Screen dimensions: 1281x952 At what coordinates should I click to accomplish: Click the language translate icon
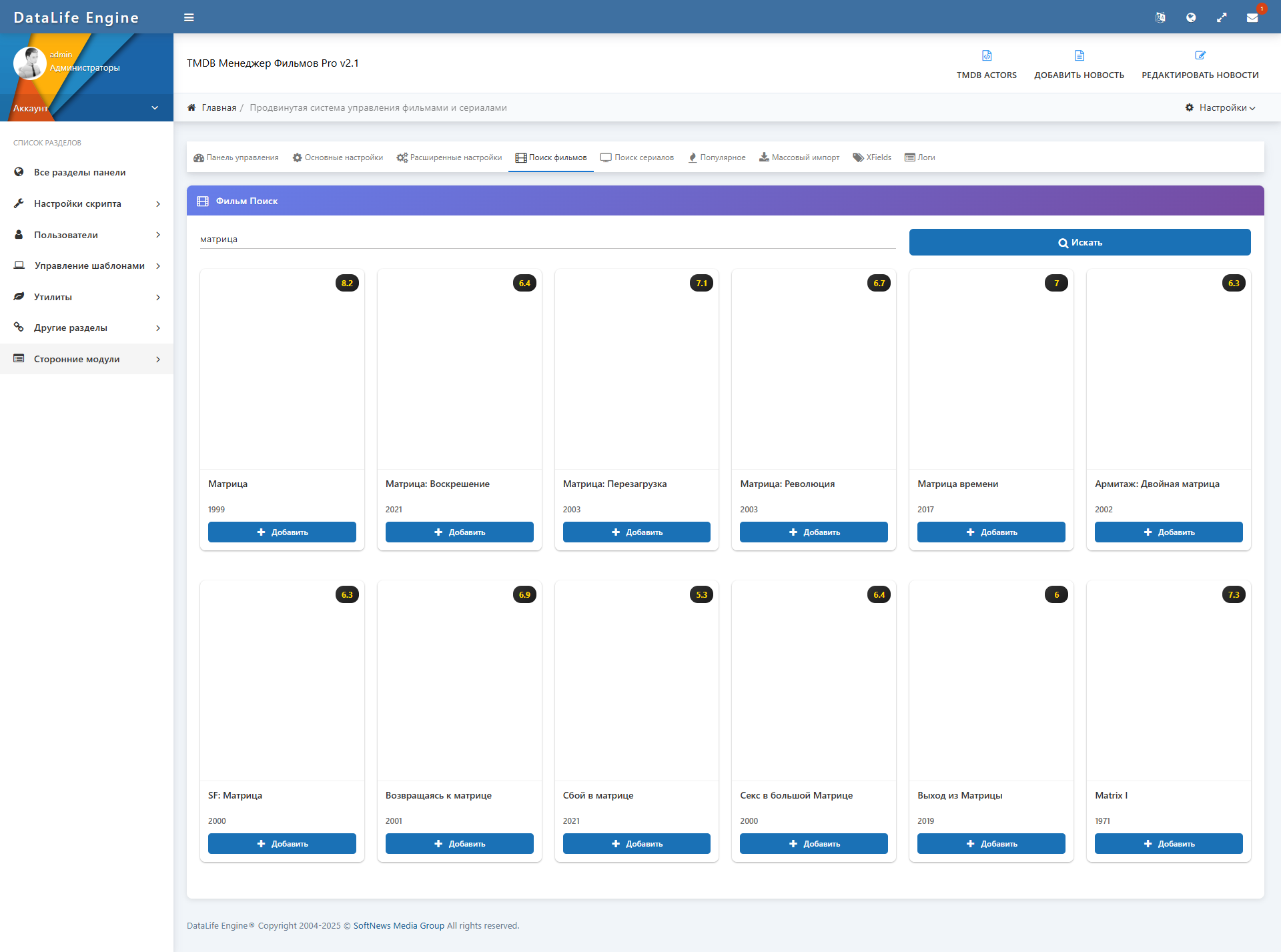click(1160, 18)
